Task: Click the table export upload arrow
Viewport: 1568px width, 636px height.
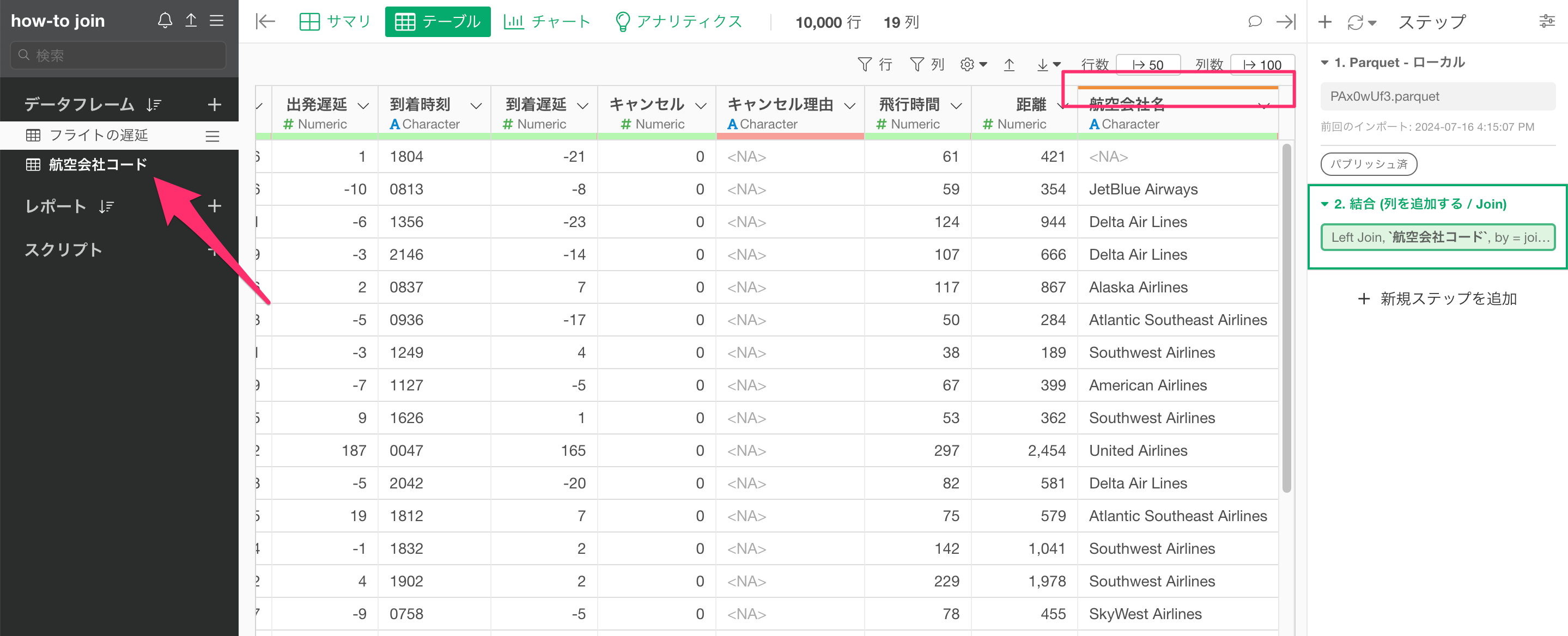Action: coord(1009,64)
